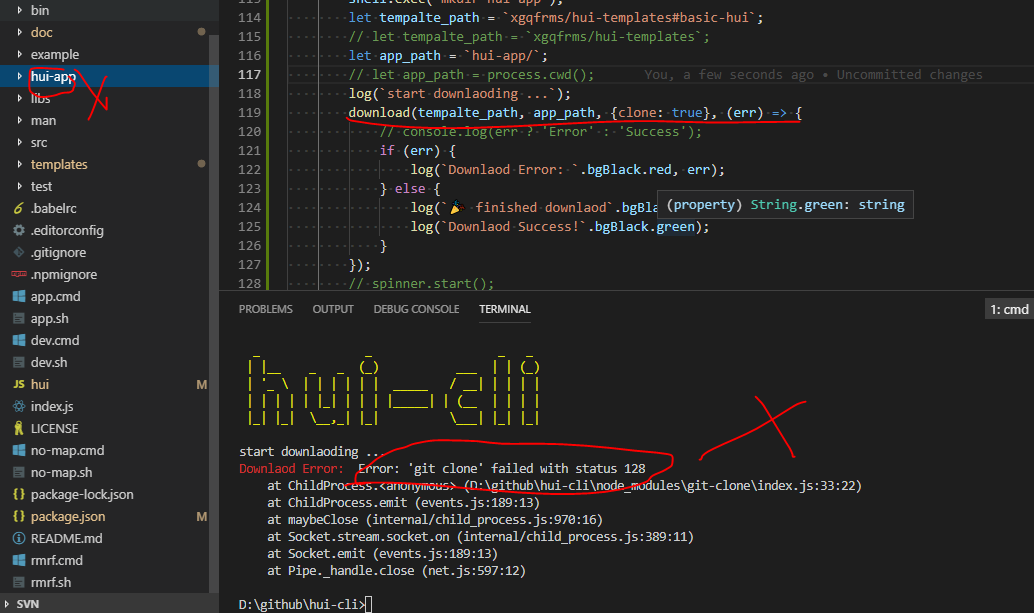Image resolution: width=1034 pixels, height=613 pixels.
Task: Expand the hui-app folder arrow
Action: coord(19,76)
